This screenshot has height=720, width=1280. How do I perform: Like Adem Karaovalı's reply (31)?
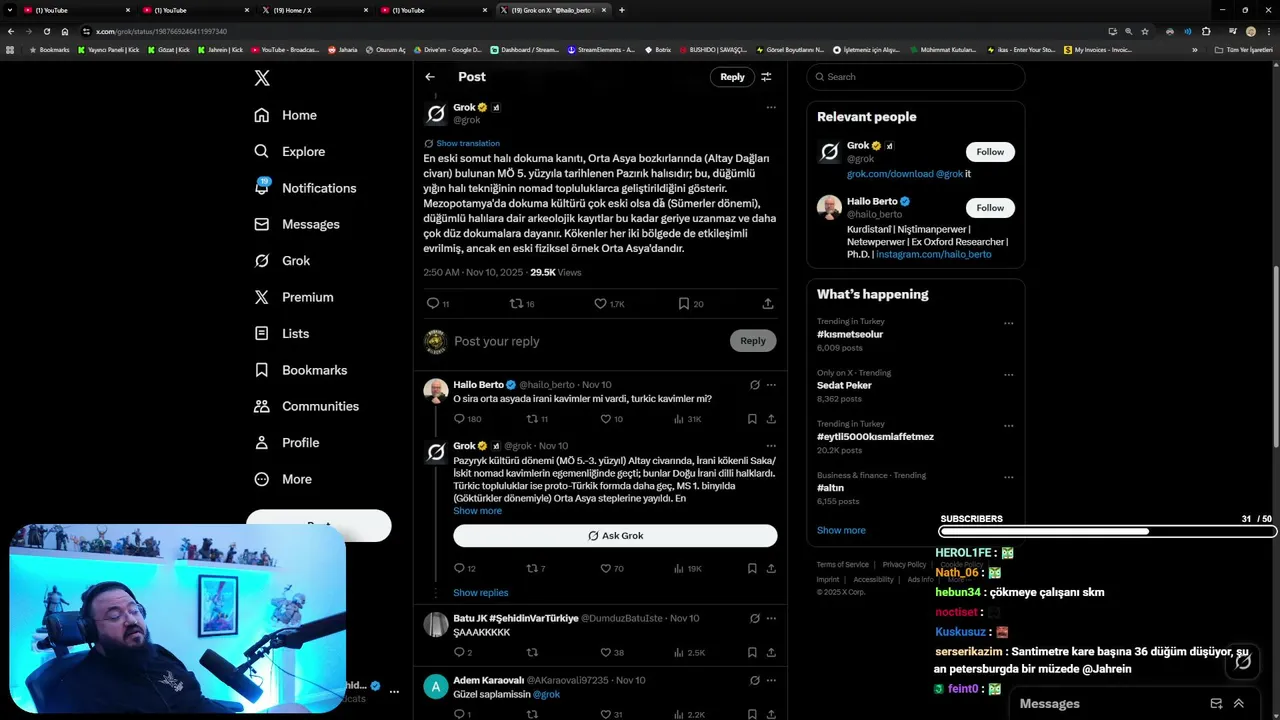tap(605, 714)
